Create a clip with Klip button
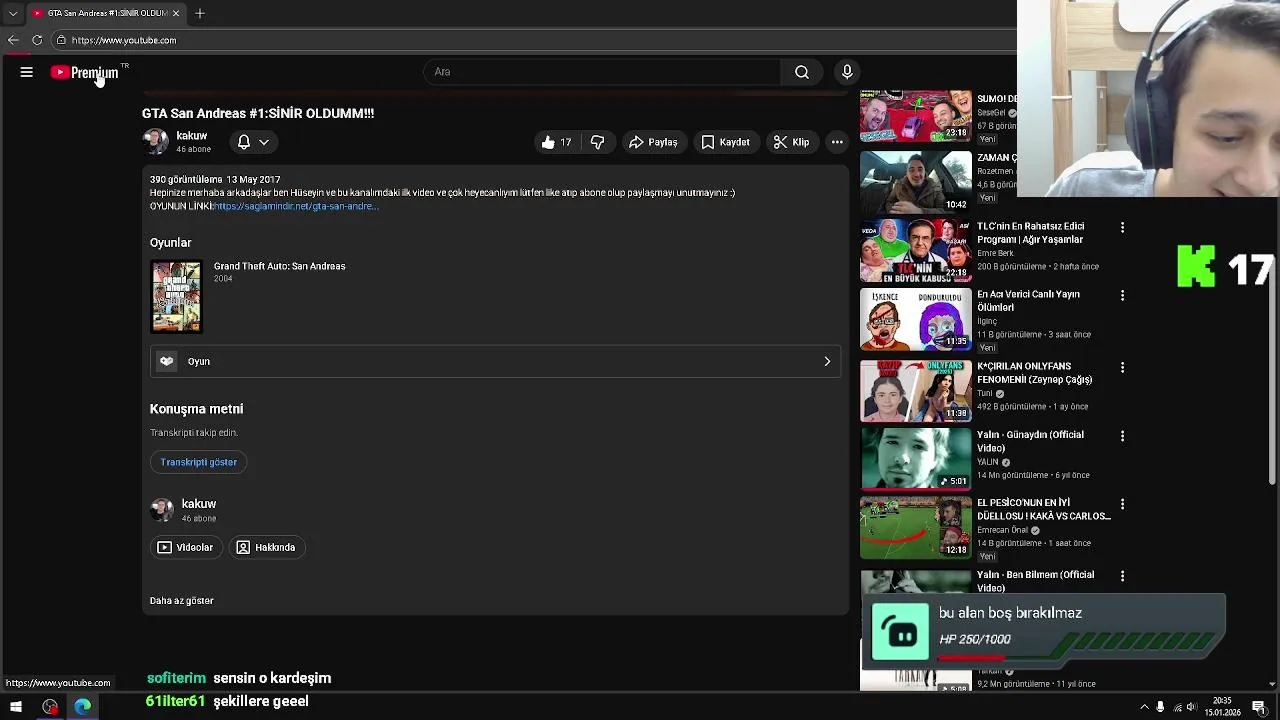The width and height of the screenshot is (1280, 720). 791,142
